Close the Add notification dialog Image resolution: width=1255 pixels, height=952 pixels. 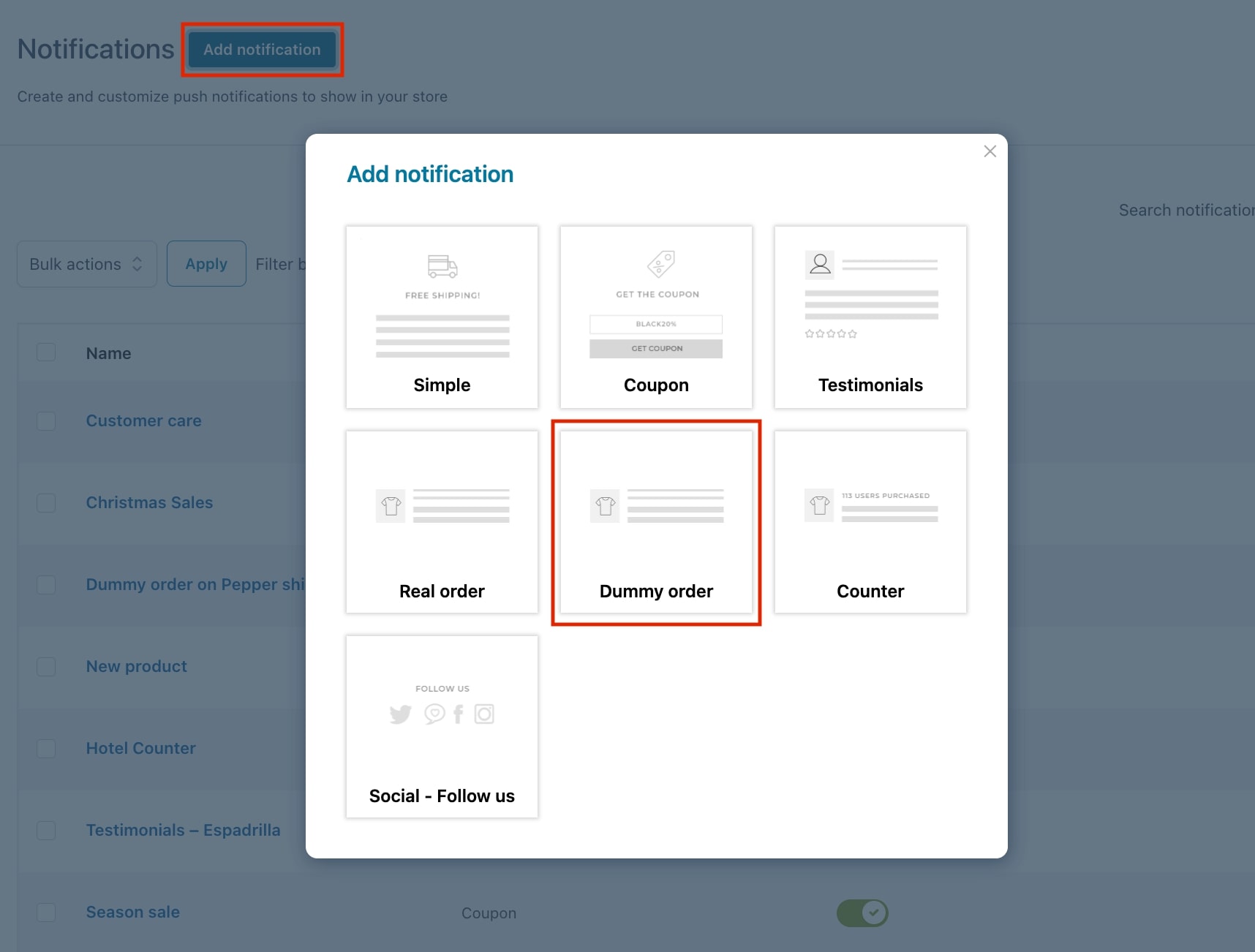[990, 151]
